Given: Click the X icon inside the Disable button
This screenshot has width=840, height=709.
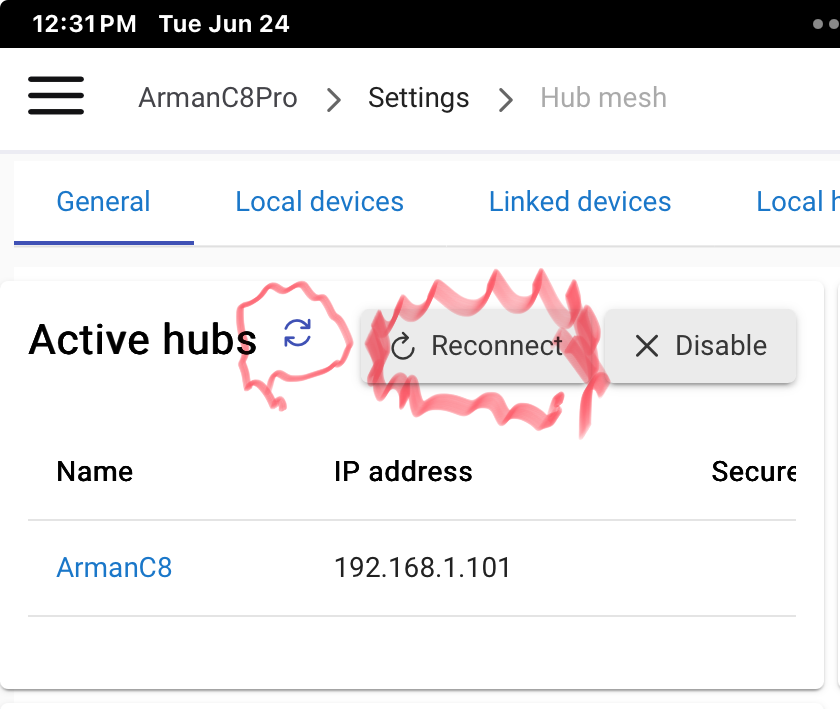Looking at the screenshot, I should 646,346.
